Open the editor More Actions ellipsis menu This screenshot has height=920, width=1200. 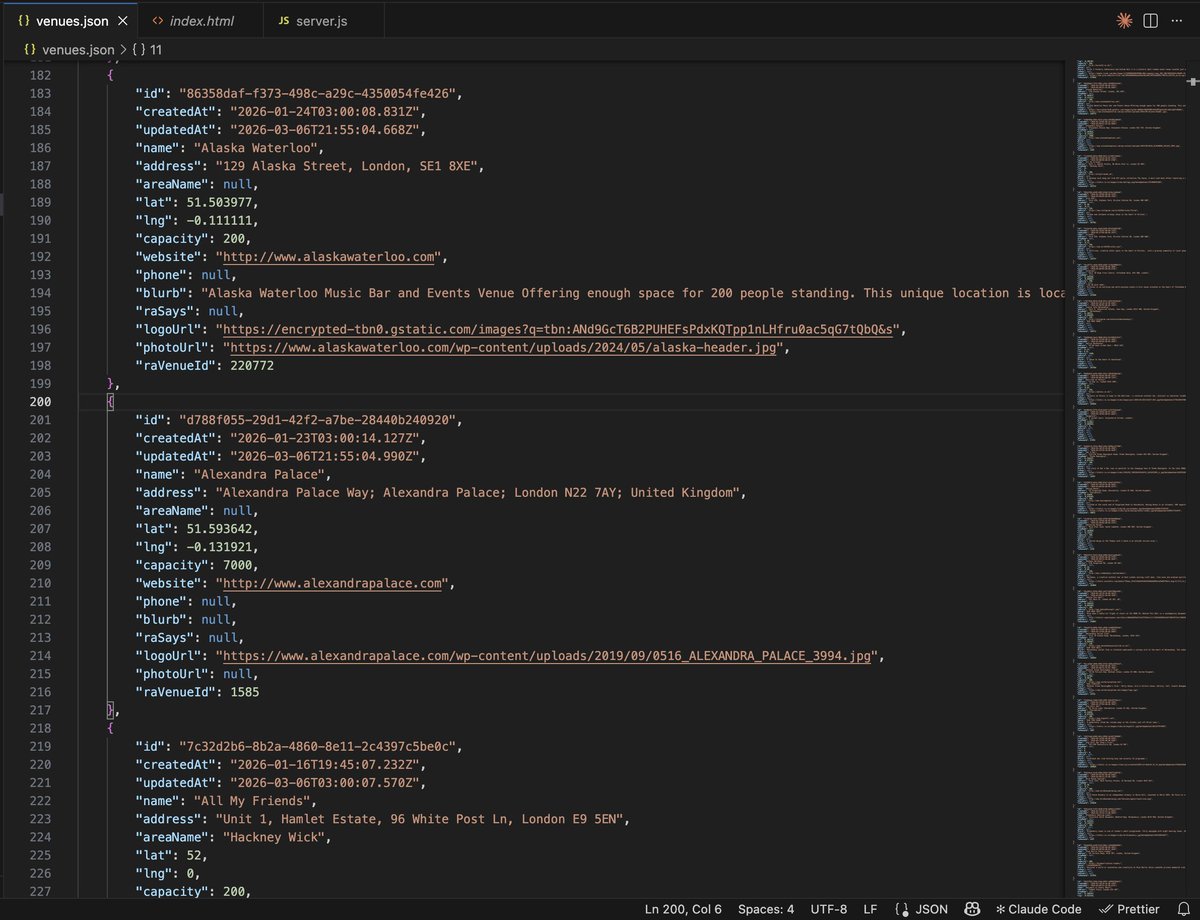[1176, 20]
